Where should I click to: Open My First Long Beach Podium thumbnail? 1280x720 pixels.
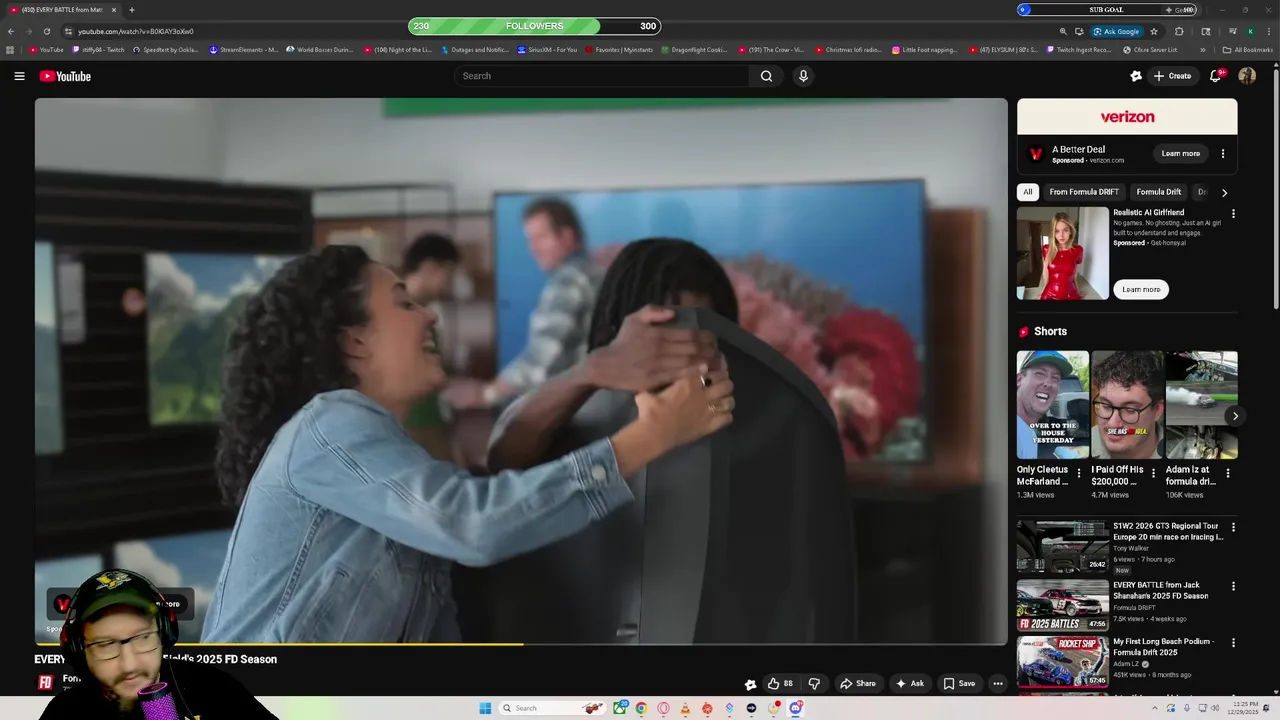1062,663
